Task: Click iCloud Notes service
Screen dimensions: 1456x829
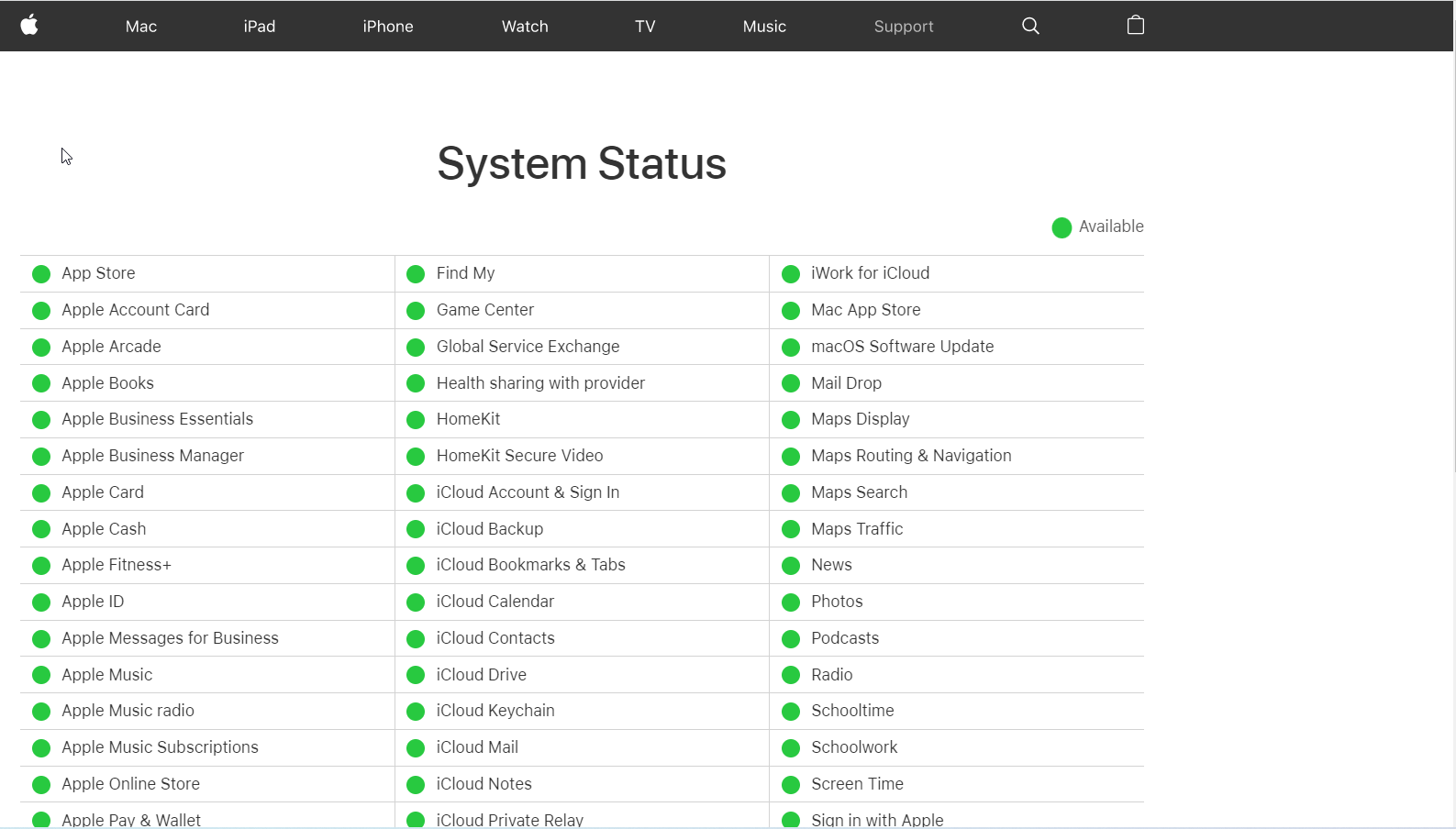Action: coord(484,784)
